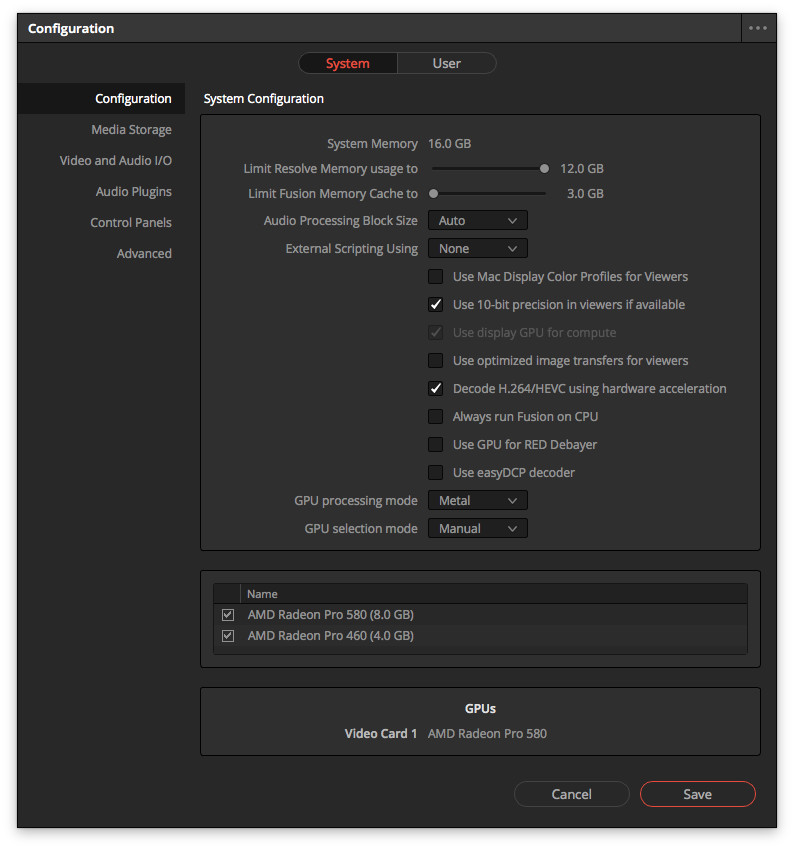The height and width of the screenshot is (849, 794).
Task: Uncheck AMD Radeon Pro 580 GPU
Action: coord(228,615)
